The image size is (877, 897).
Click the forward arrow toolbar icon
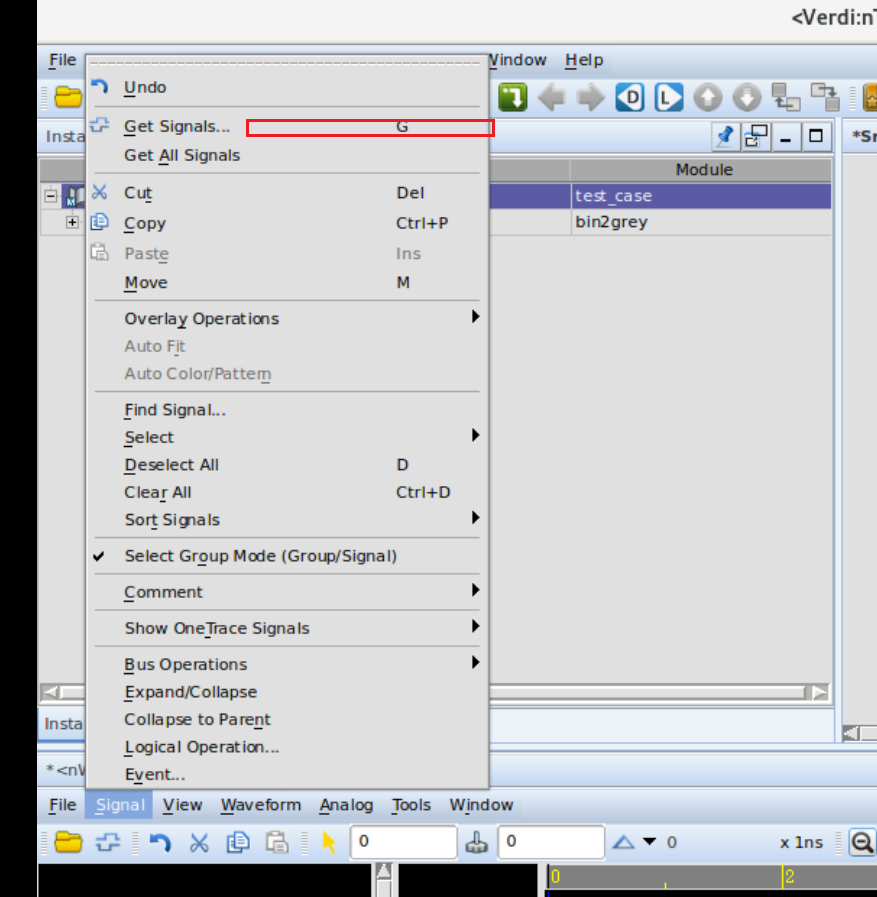pyautogui.click(x=591, y=97)
